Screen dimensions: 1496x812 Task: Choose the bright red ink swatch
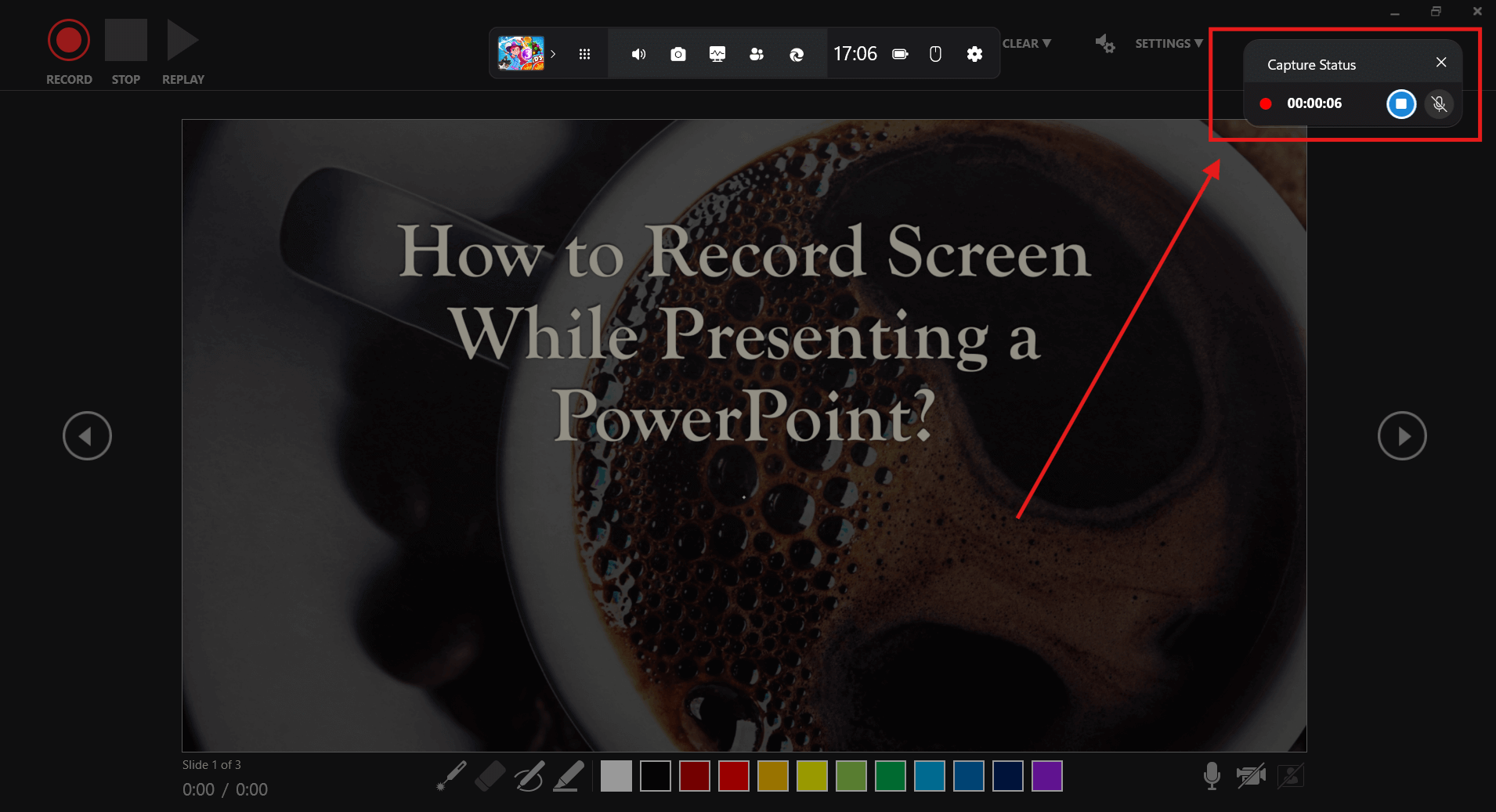(x=734, y=776)
